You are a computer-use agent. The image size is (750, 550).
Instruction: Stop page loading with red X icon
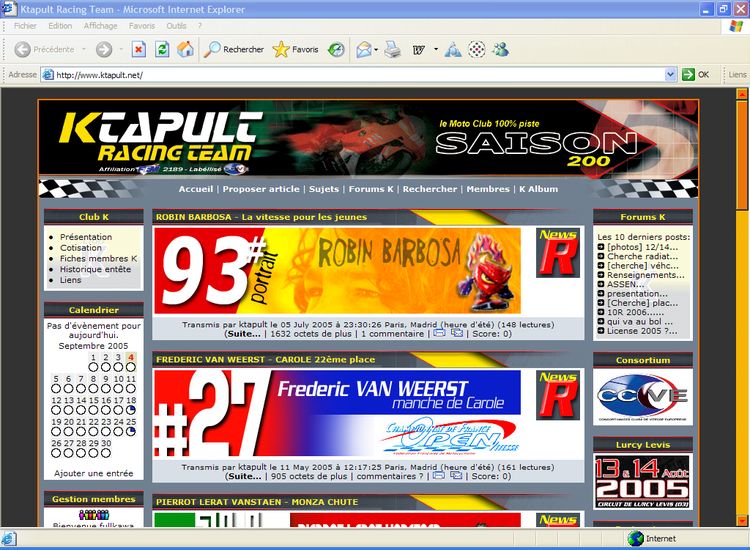point(139,49)
